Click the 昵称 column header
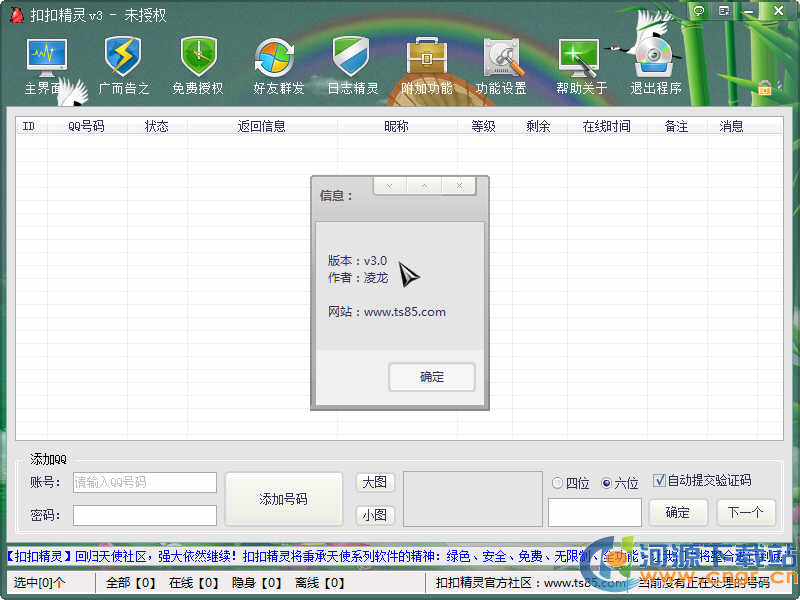The height and width of the screenshot is (600, 800). pos(396,127)
